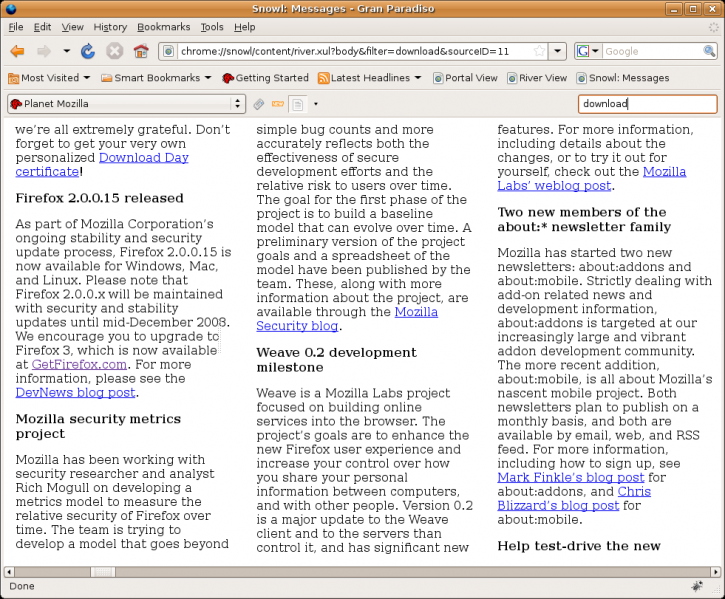Open the Bookmarks menu
Screen dimensions: 725x599
coord(163,27)
